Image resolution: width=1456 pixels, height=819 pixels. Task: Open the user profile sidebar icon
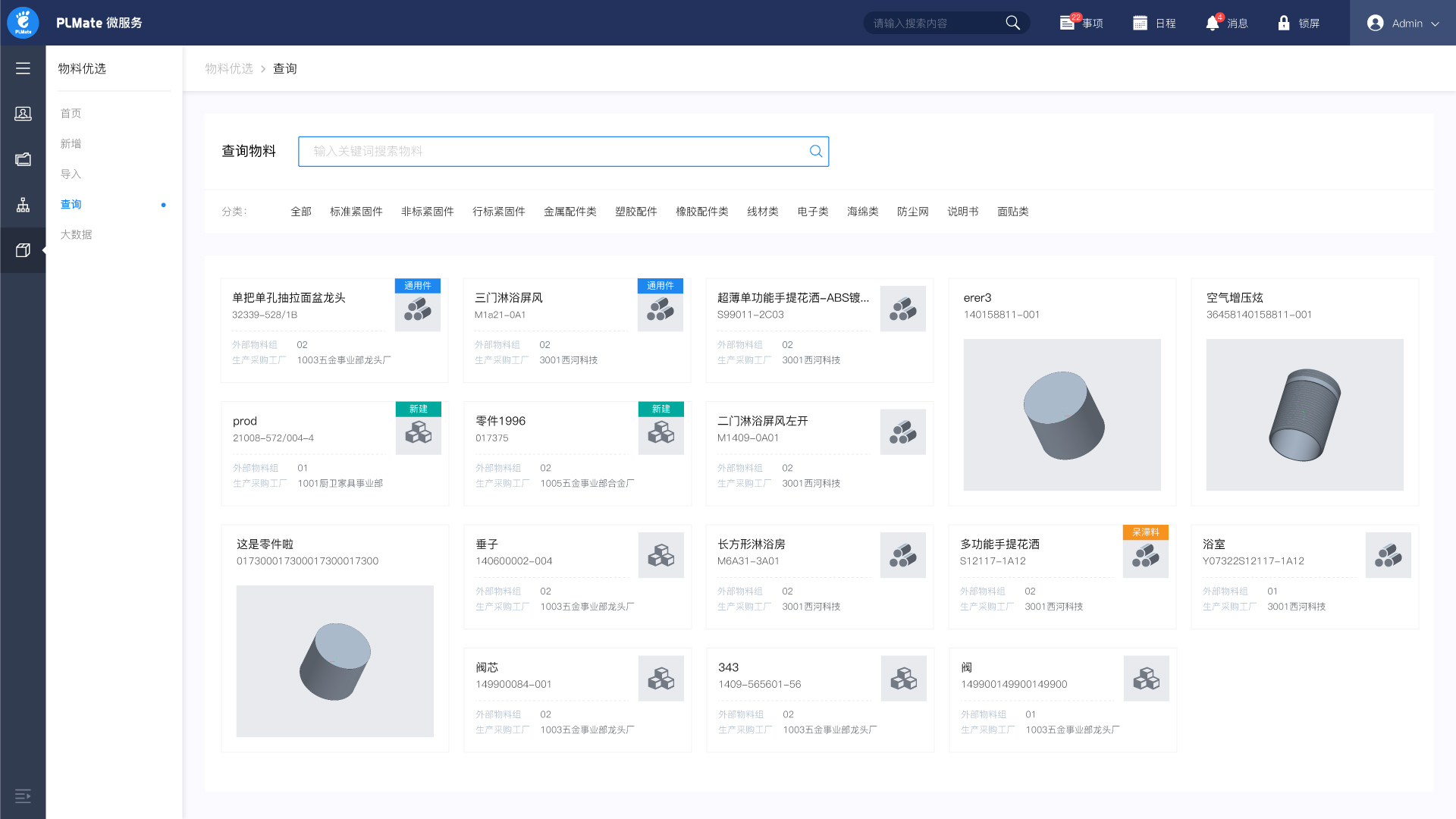coord(23,114)
